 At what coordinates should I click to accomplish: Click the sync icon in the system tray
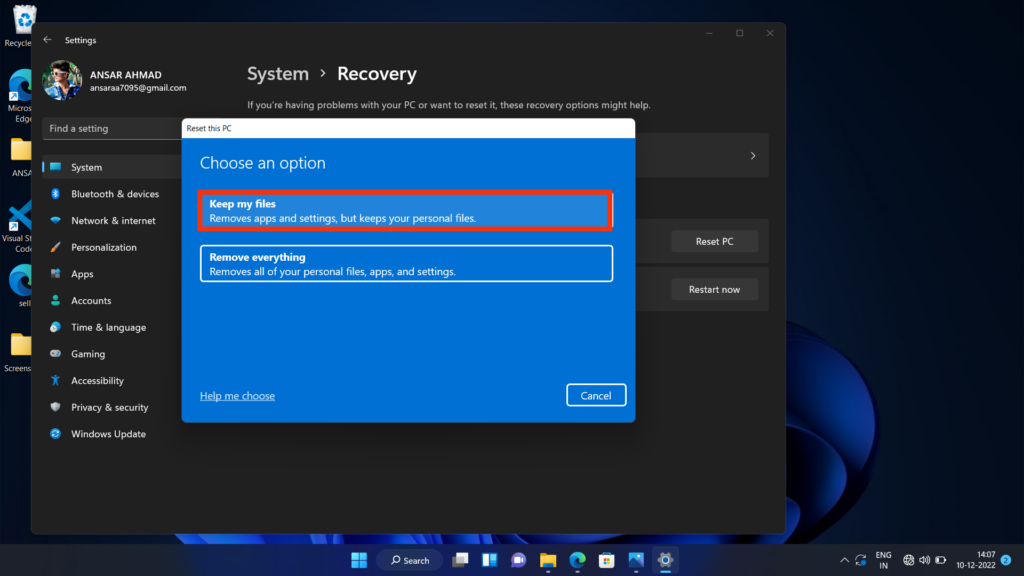click(x=861, y=560)
